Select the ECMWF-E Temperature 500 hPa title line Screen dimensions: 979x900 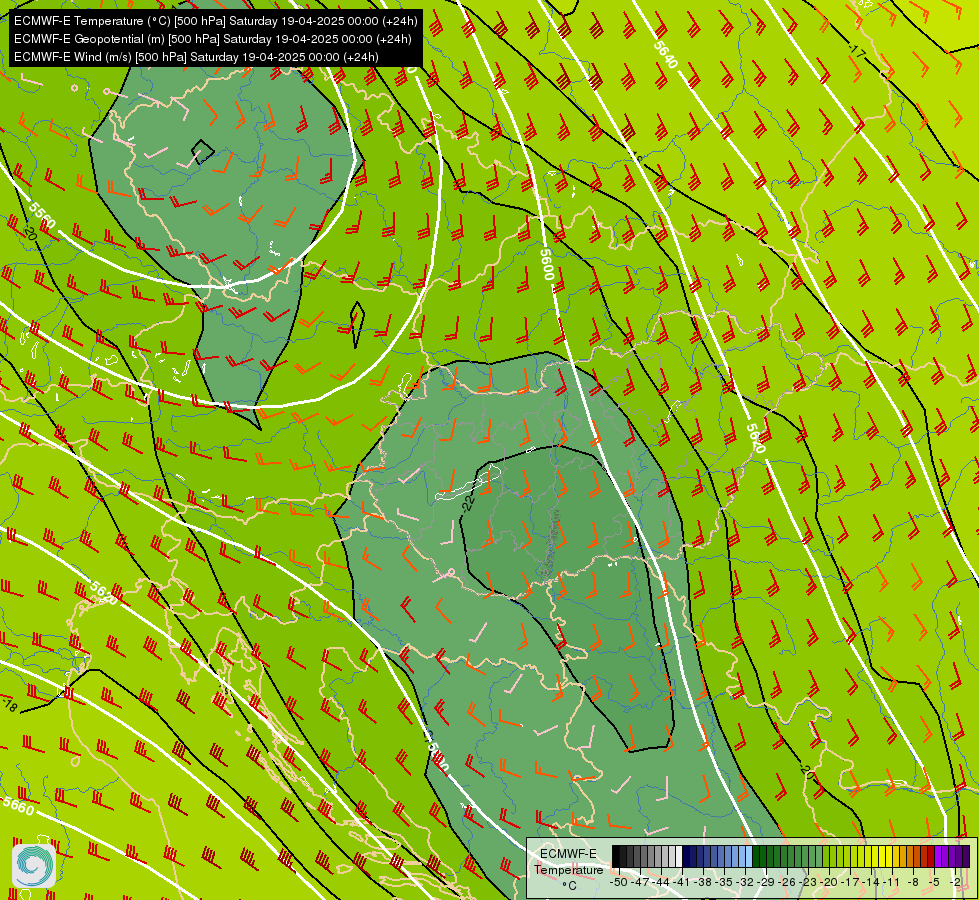tap(215, 21)
